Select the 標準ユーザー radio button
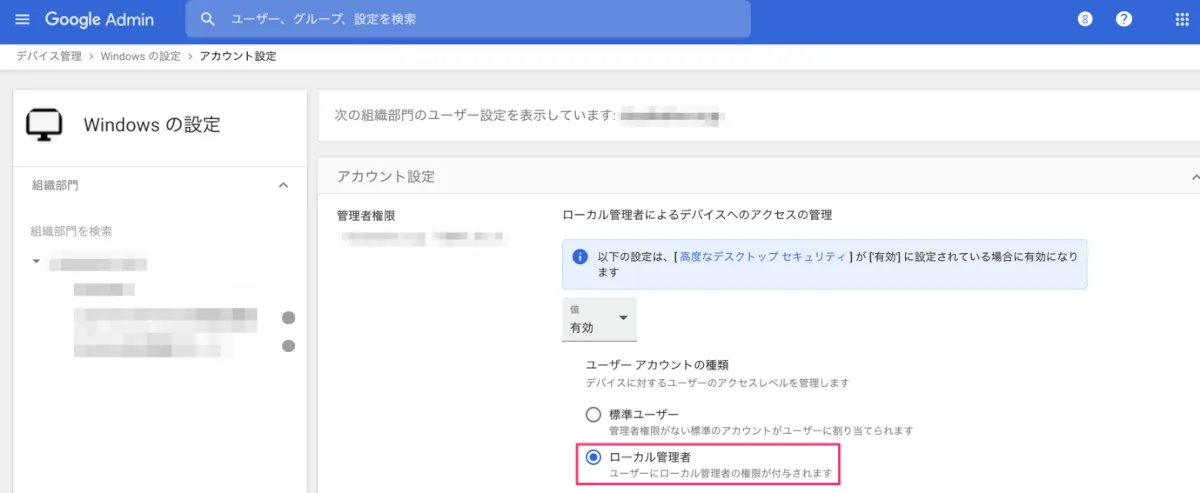 click(x=593, y=414)
